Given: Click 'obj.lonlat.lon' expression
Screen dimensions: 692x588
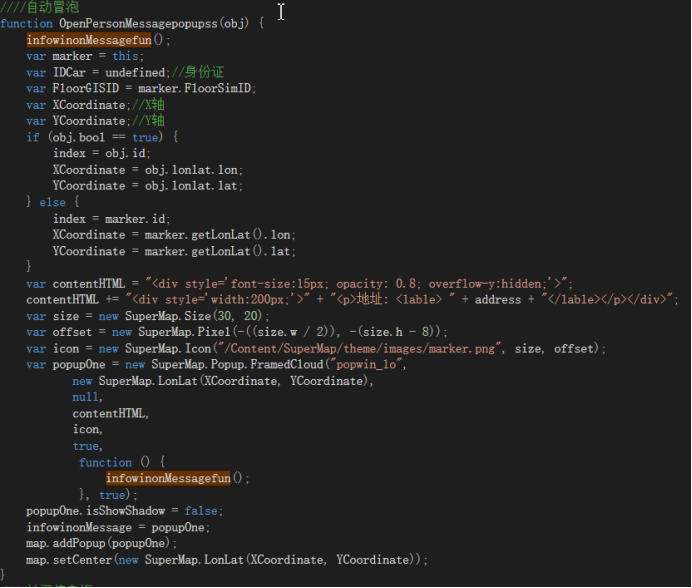Looking at the screenshot, I should pyautogui.click(x=192, y=170).
